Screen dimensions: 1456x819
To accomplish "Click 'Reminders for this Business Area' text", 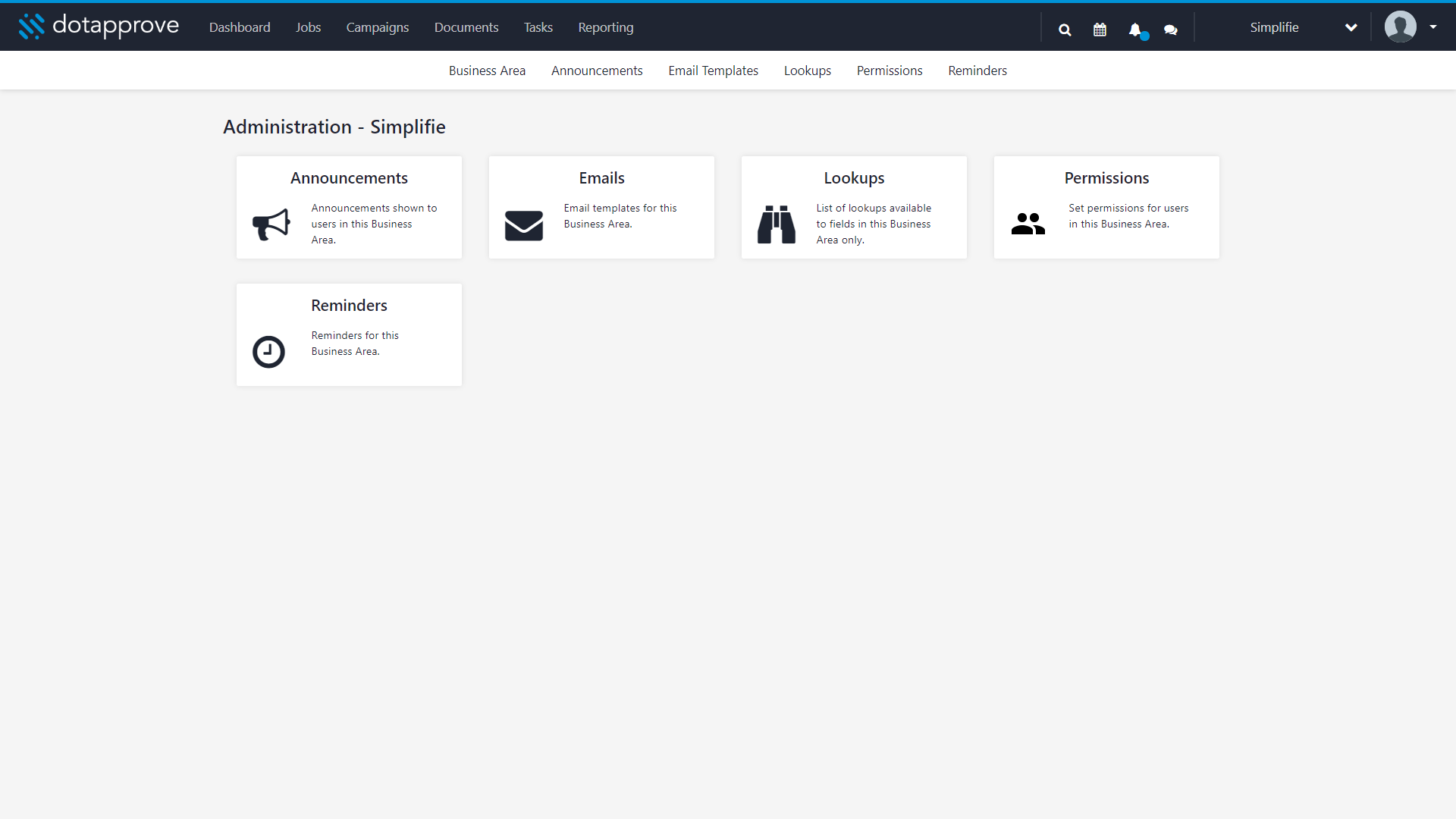I will pos(355,344).
